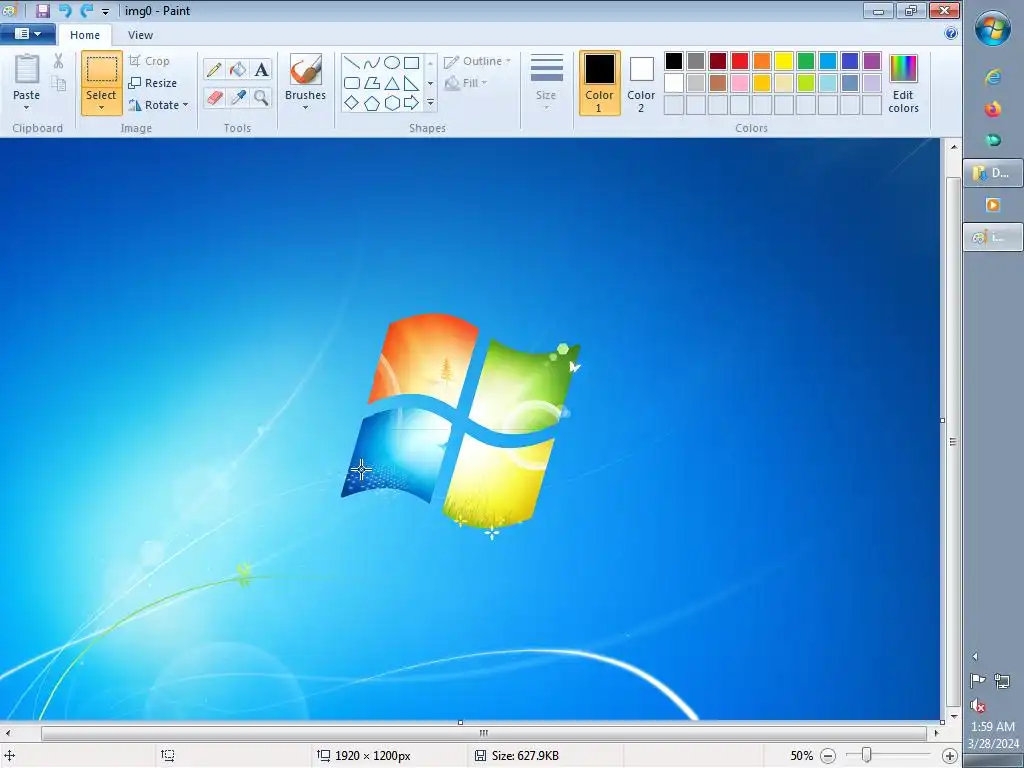Open the Windows Start orb
This screenshot has height=768, width=1024.
pos(993,29)
